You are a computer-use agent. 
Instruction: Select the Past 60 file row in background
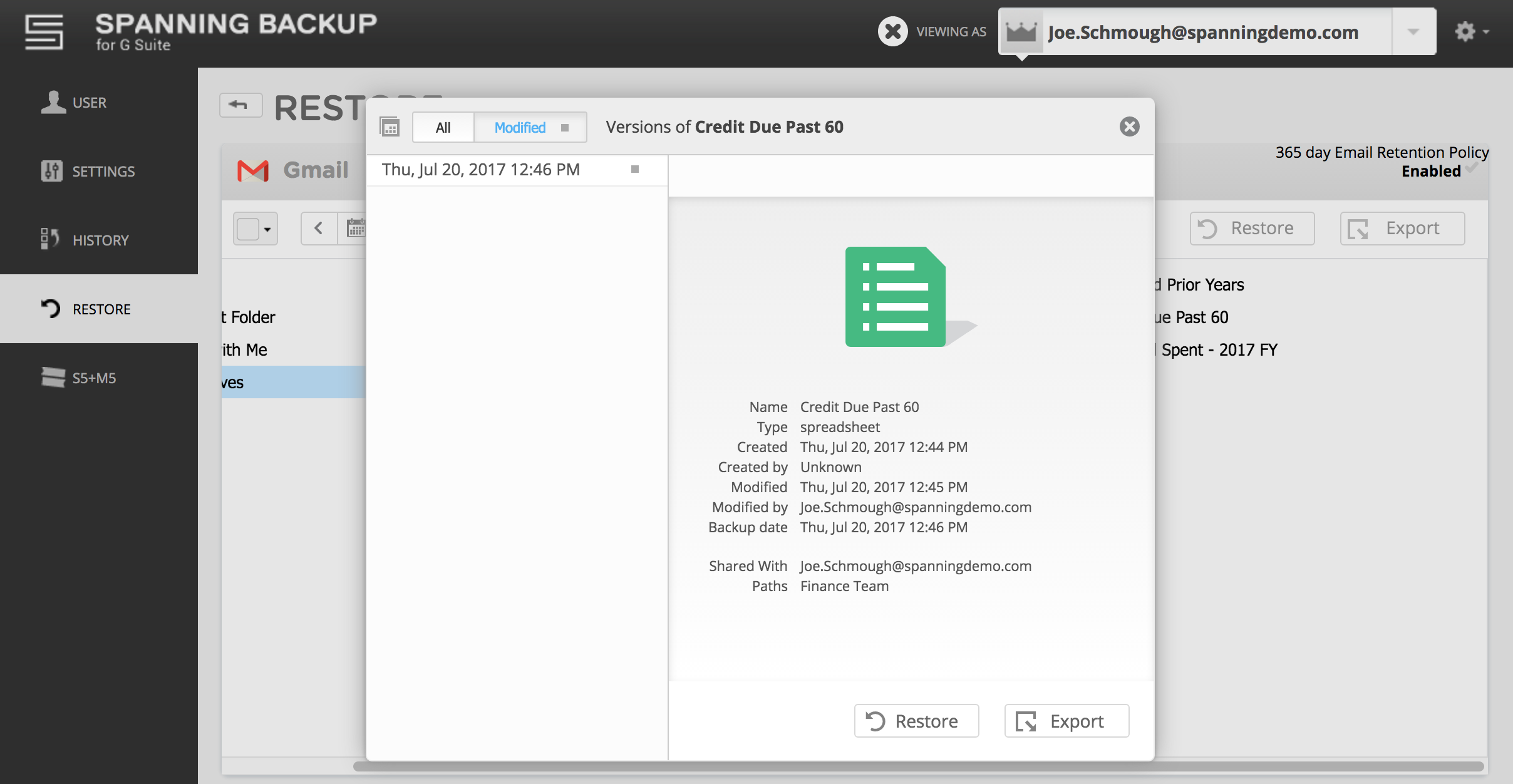[1321, 317]
